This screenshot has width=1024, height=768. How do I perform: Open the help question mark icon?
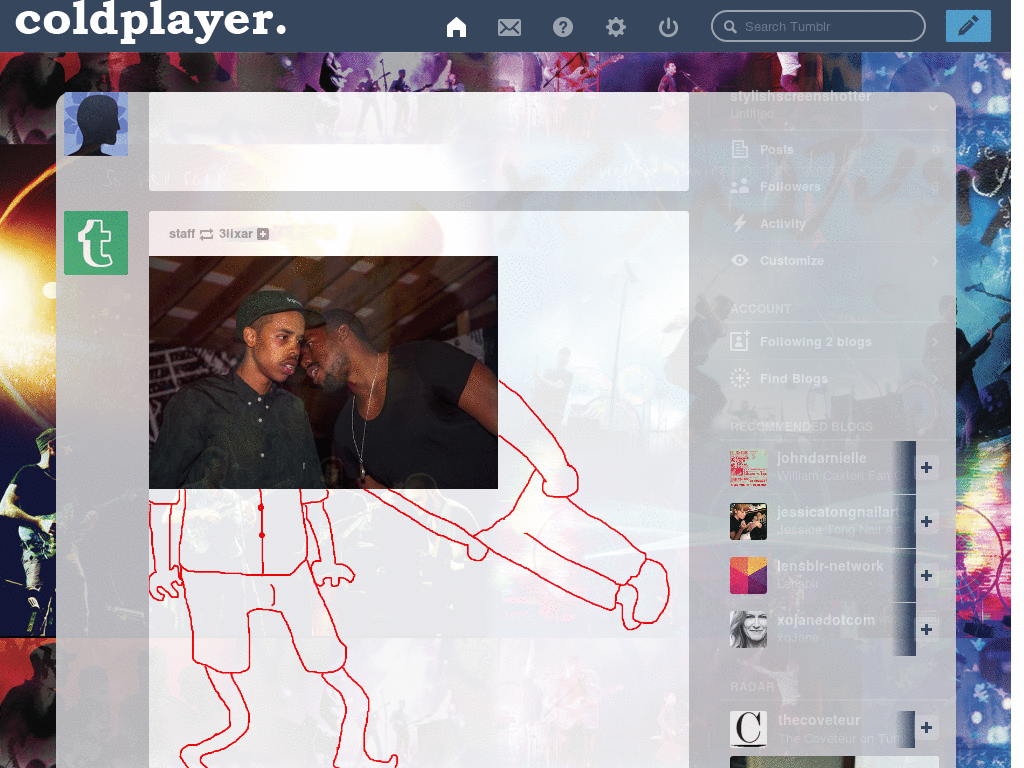click(562, 27)
